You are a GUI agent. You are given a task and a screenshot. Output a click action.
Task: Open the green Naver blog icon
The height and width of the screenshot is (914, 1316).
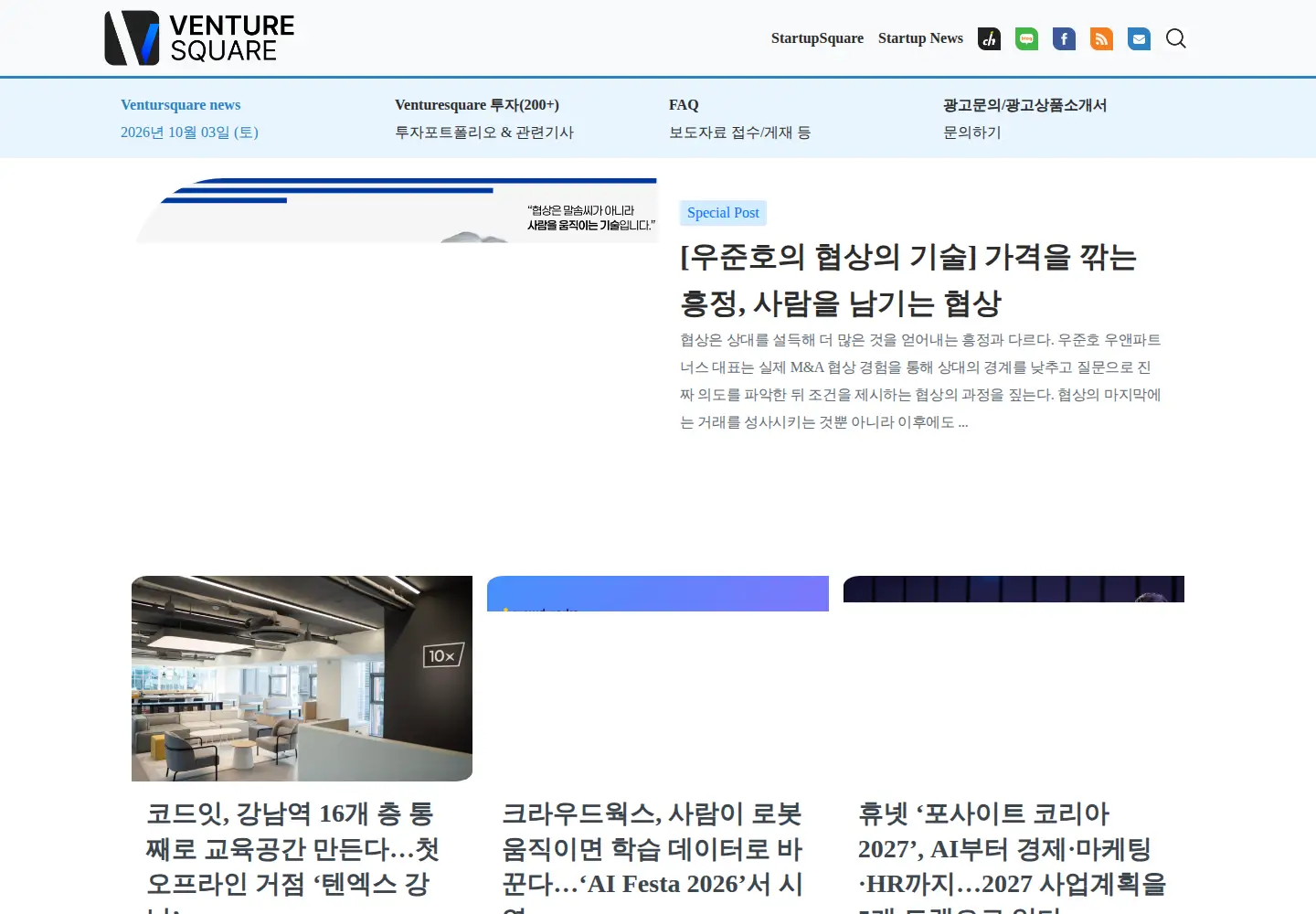[x=1026, y=38]
